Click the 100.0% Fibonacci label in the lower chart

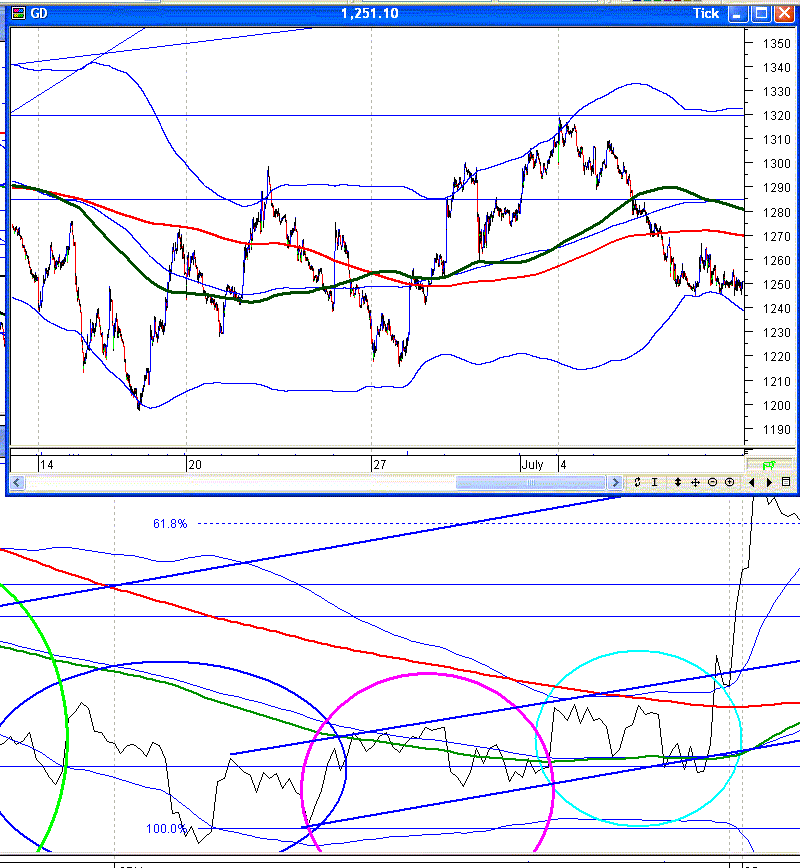point(166,829)
